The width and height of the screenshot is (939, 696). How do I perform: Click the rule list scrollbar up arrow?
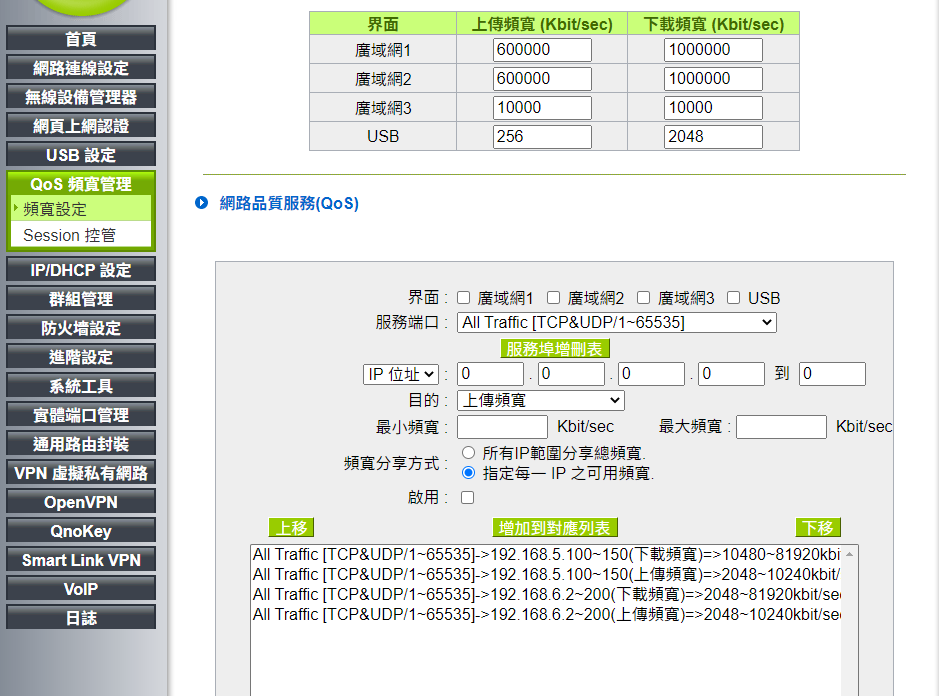coord(850,554)
